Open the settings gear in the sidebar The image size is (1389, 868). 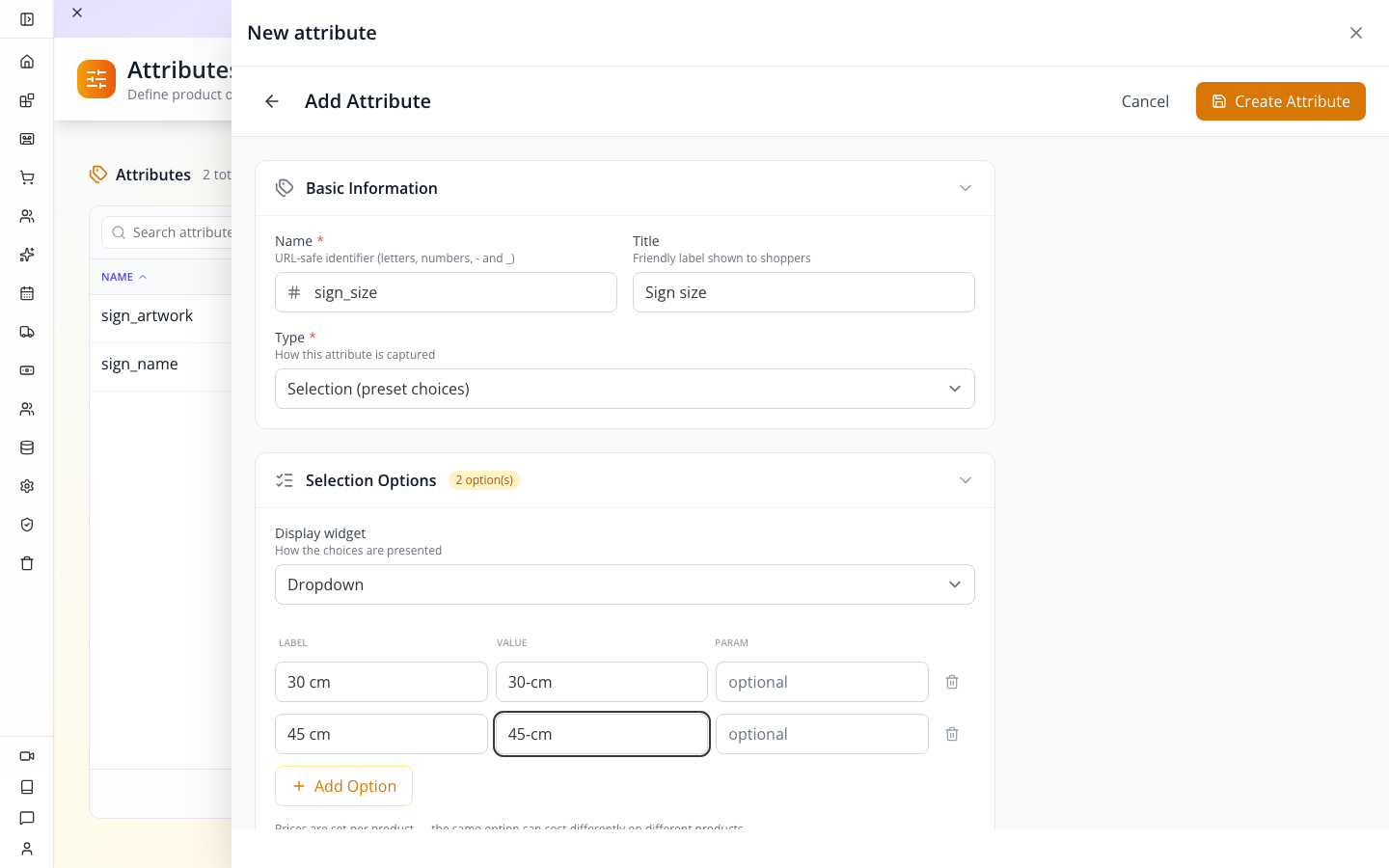pyautogui.click(x=27, y=486)
